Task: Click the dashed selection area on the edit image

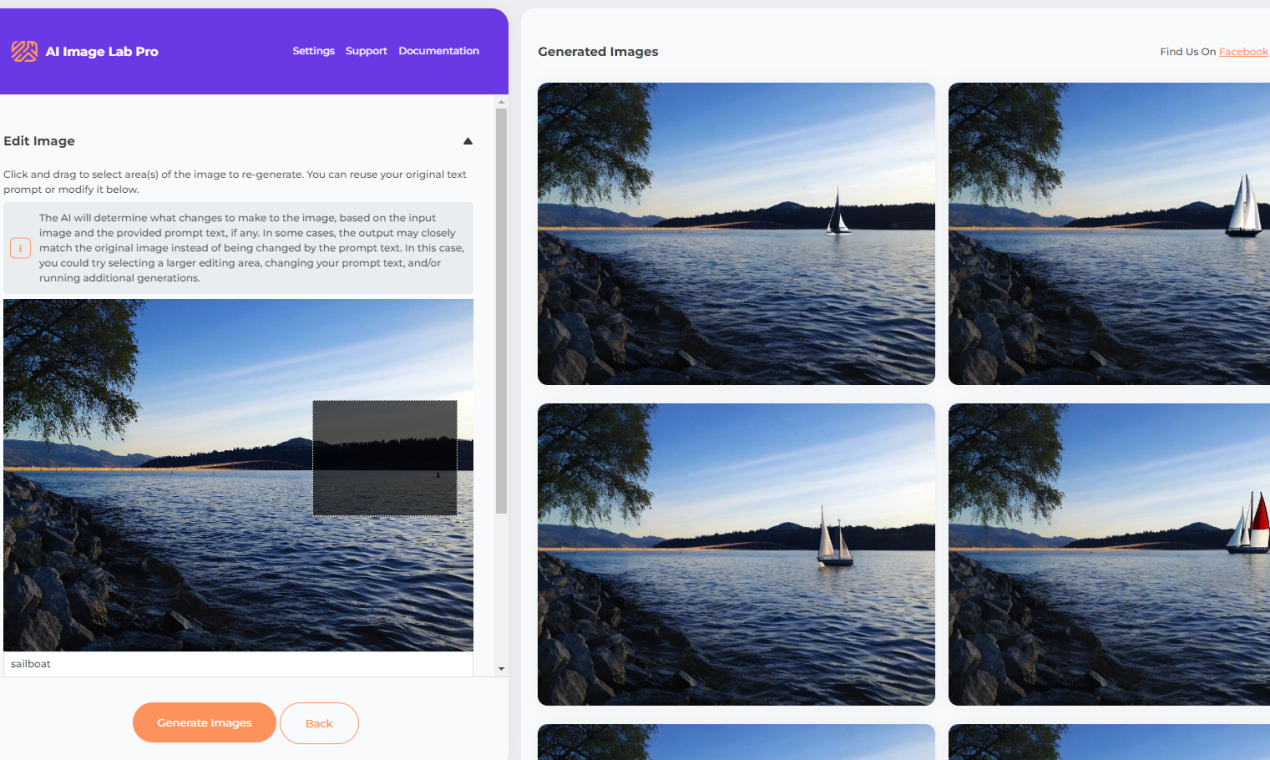Action: 385,458
